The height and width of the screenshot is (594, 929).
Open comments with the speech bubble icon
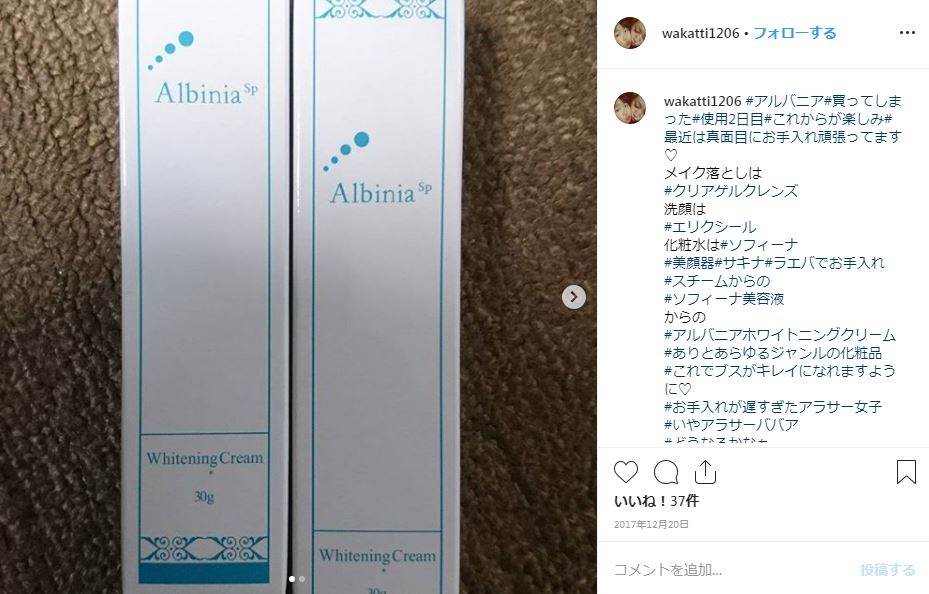tap(666, 472)
